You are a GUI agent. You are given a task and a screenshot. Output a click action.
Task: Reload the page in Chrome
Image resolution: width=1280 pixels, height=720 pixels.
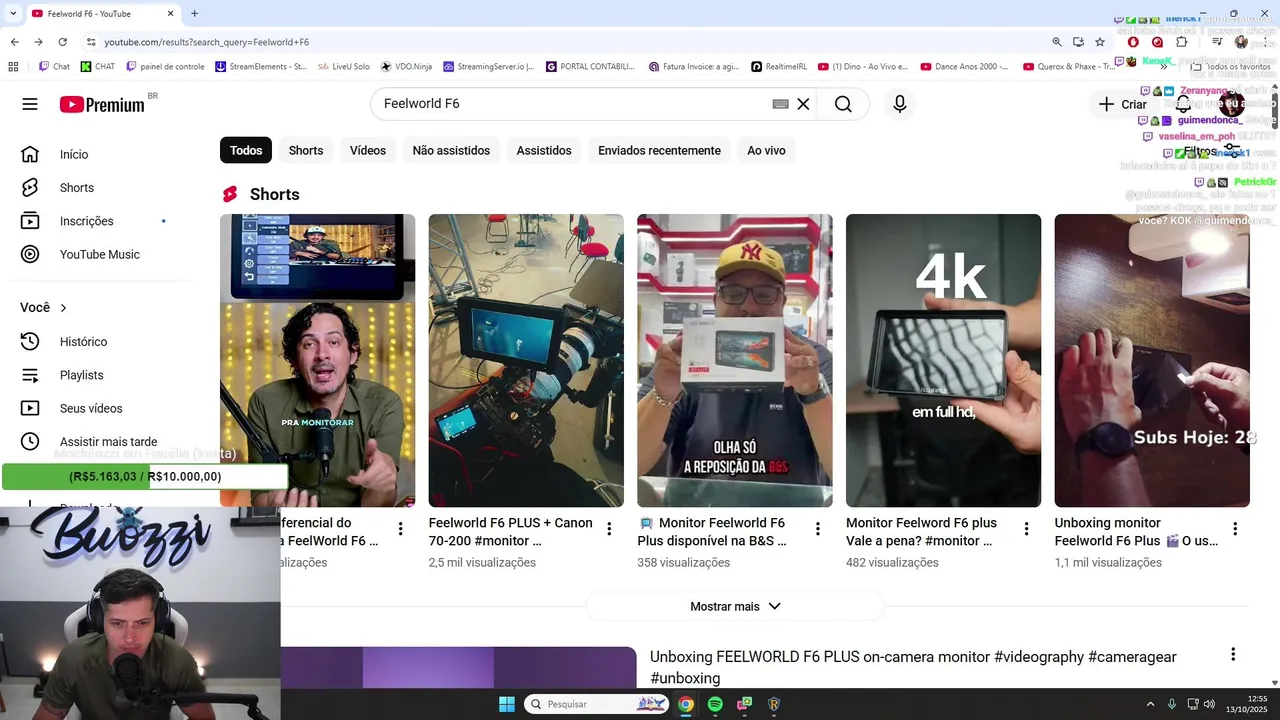62,42
